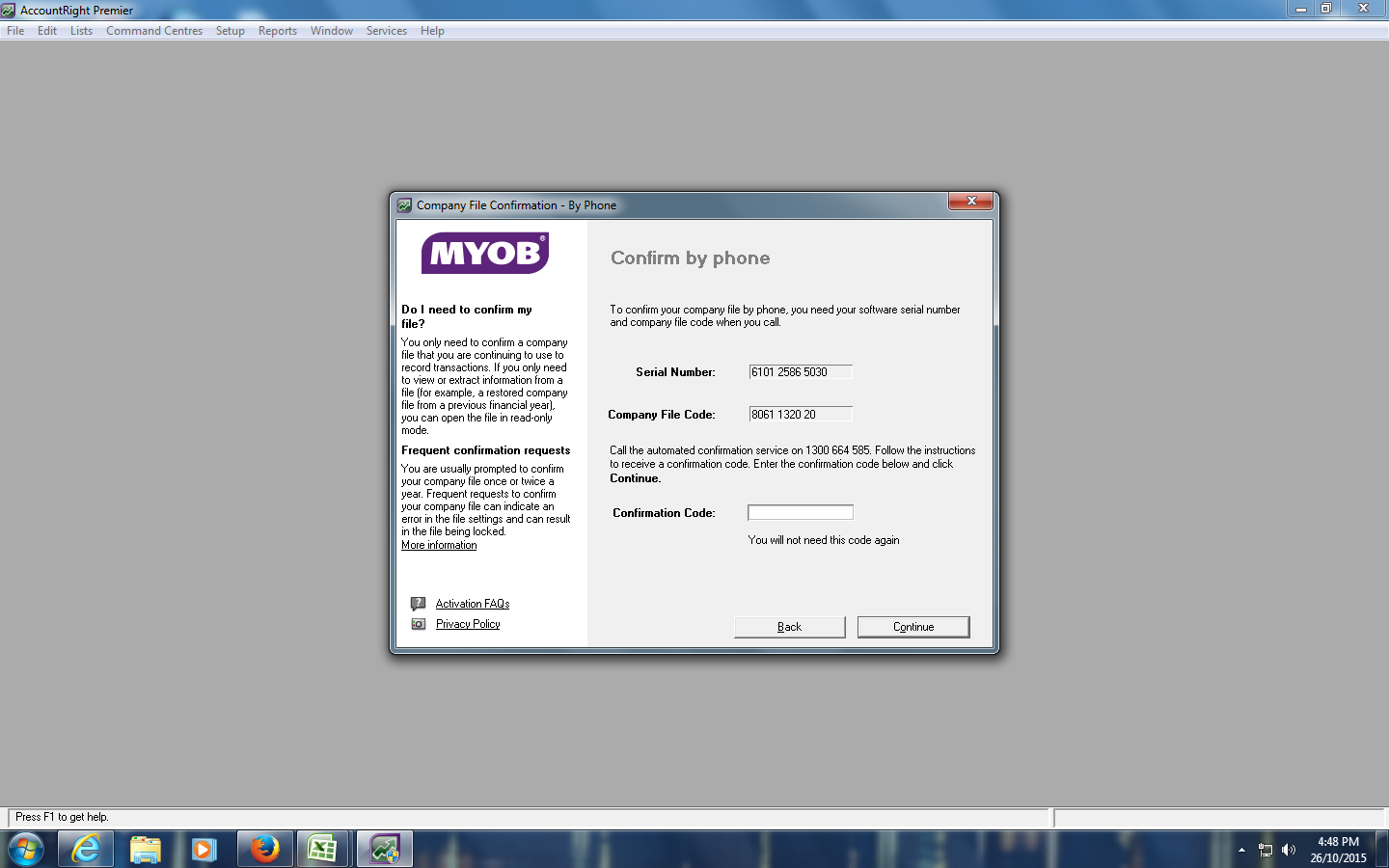Open the Activation FAQs link
Viewport: 1389px width, 868px height.
click(x=472, y=604)
